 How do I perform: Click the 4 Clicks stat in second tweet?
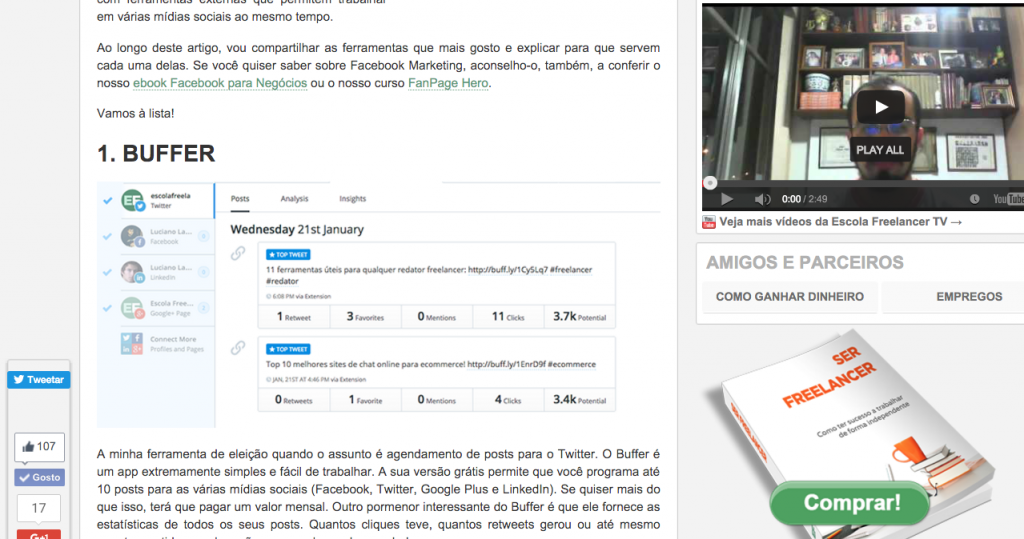click(x=508, y=400)
